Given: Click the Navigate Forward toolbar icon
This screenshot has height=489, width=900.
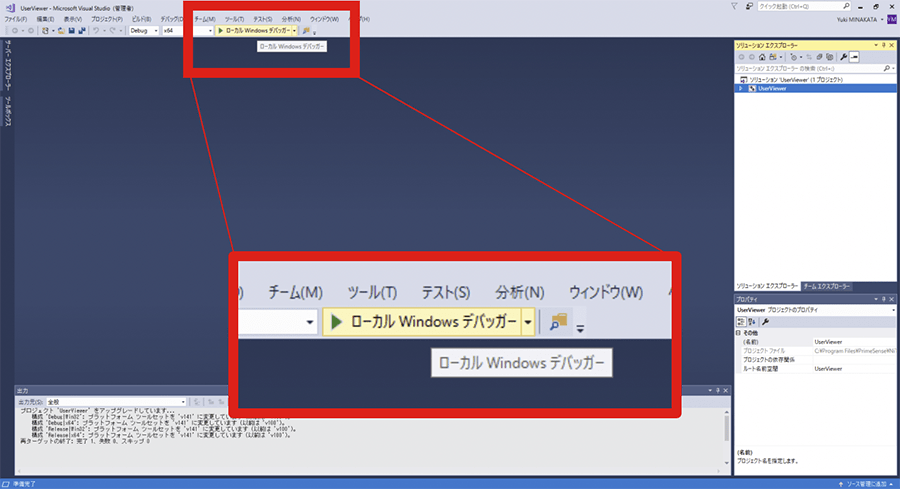Looking at the screenshot, I should tap(30, 30).
